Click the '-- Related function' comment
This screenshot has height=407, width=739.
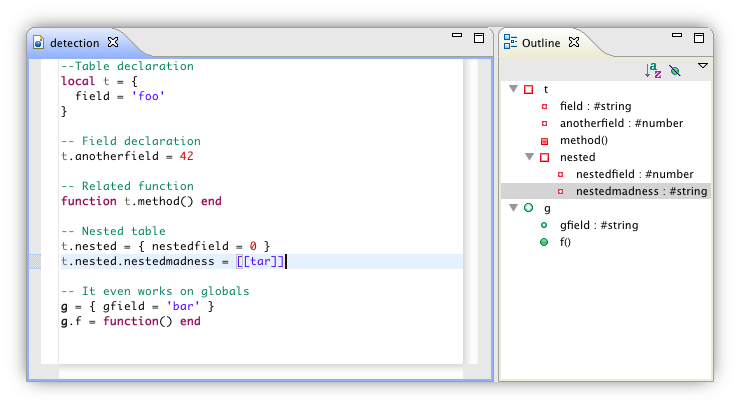127,186
